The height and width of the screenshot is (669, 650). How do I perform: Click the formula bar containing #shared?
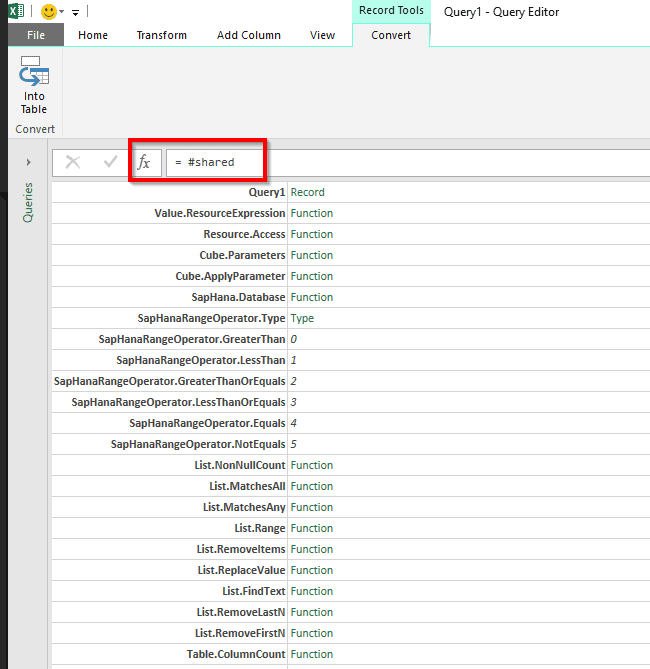pos(400,162)
